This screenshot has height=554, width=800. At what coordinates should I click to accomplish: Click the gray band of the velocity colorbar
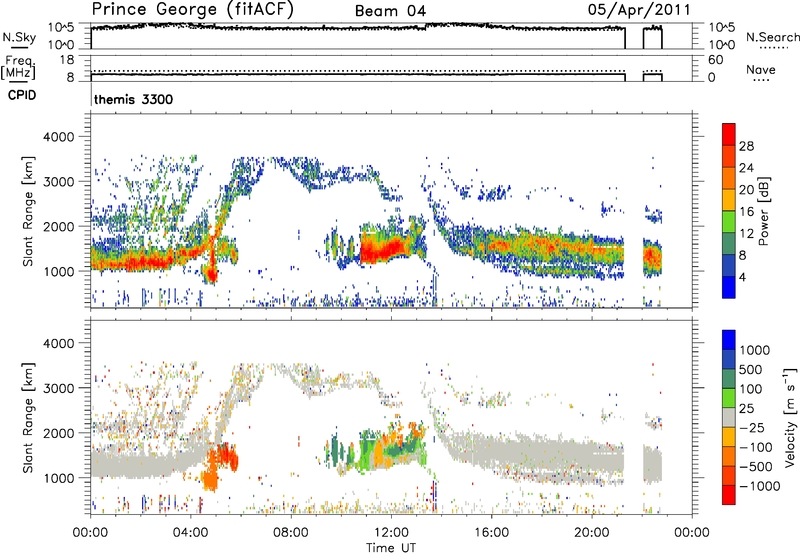pyautogui.click(x=729, y=417)
